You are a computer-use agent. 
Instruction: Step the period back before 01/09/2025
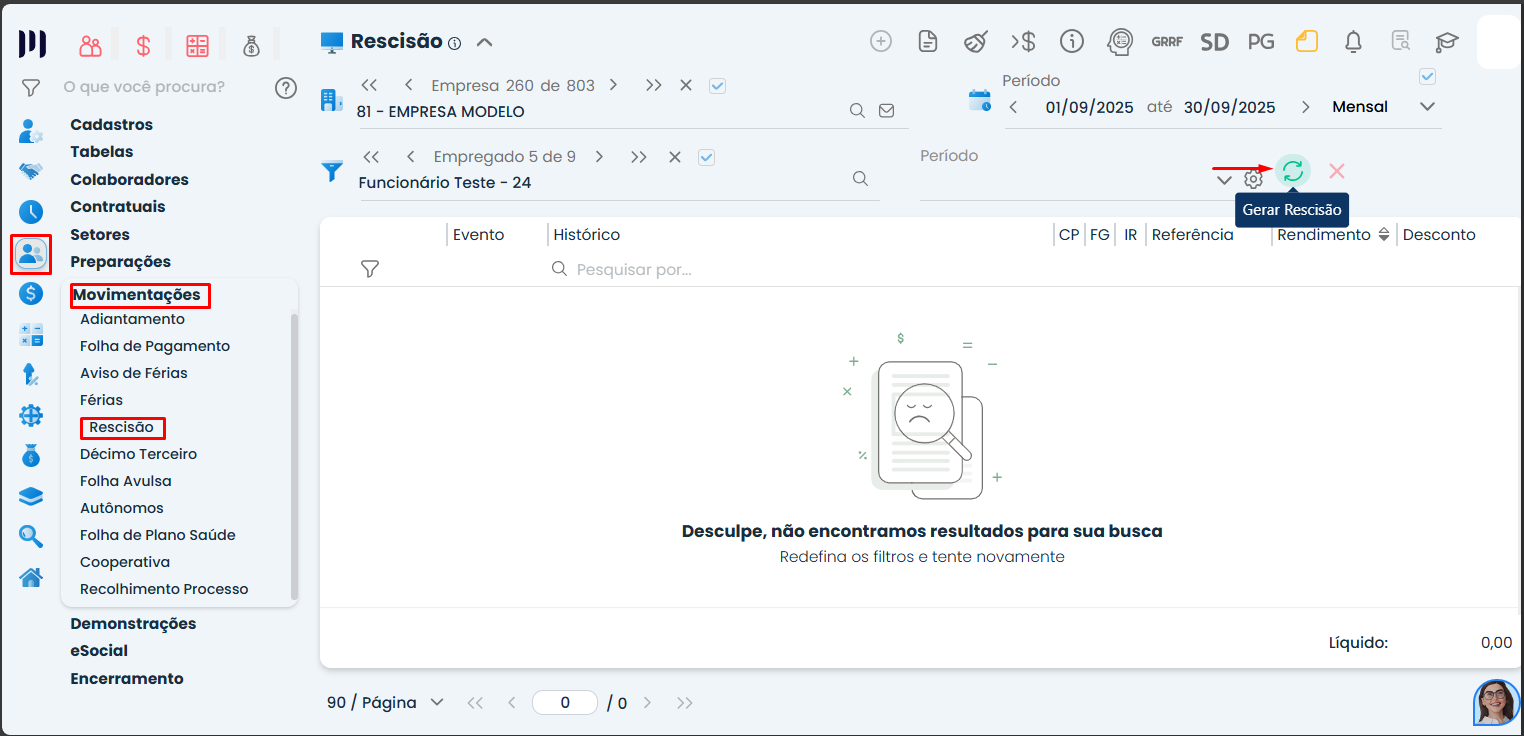[x=1013, y=107]
